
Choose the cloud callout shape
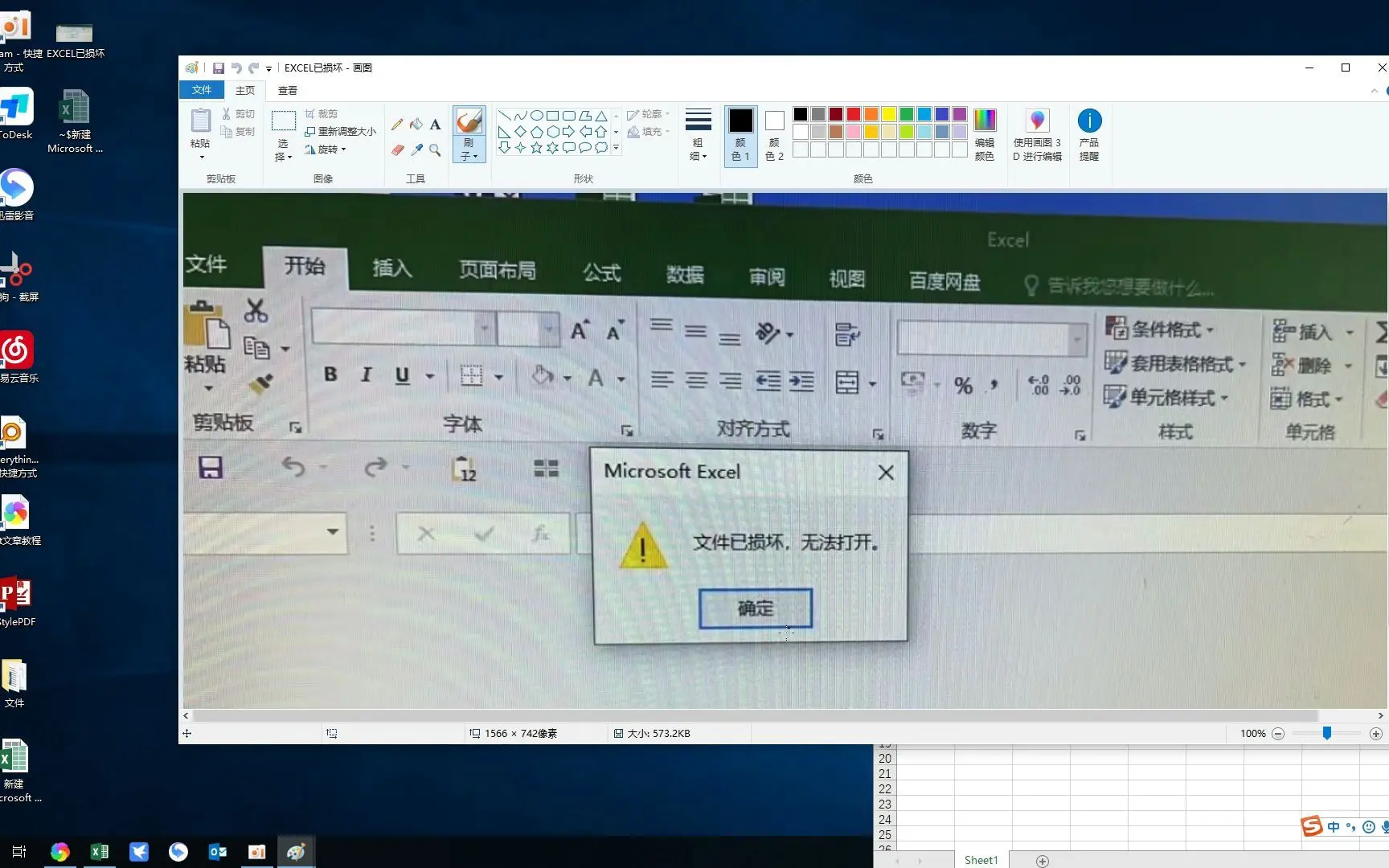tap(600, 148)
